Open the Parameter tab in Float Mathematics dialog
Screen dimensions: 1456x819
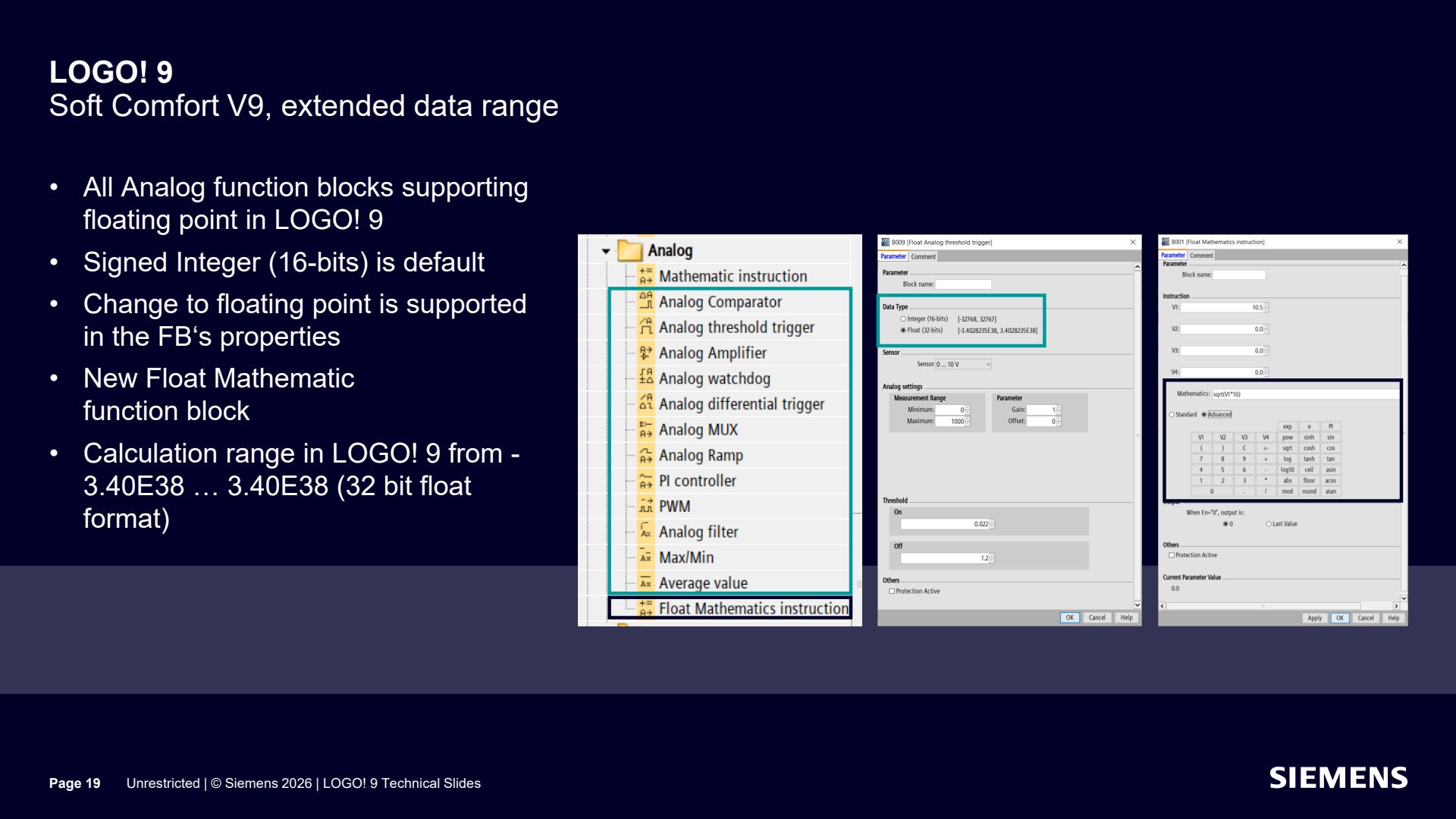click(x=1173, y=256)
